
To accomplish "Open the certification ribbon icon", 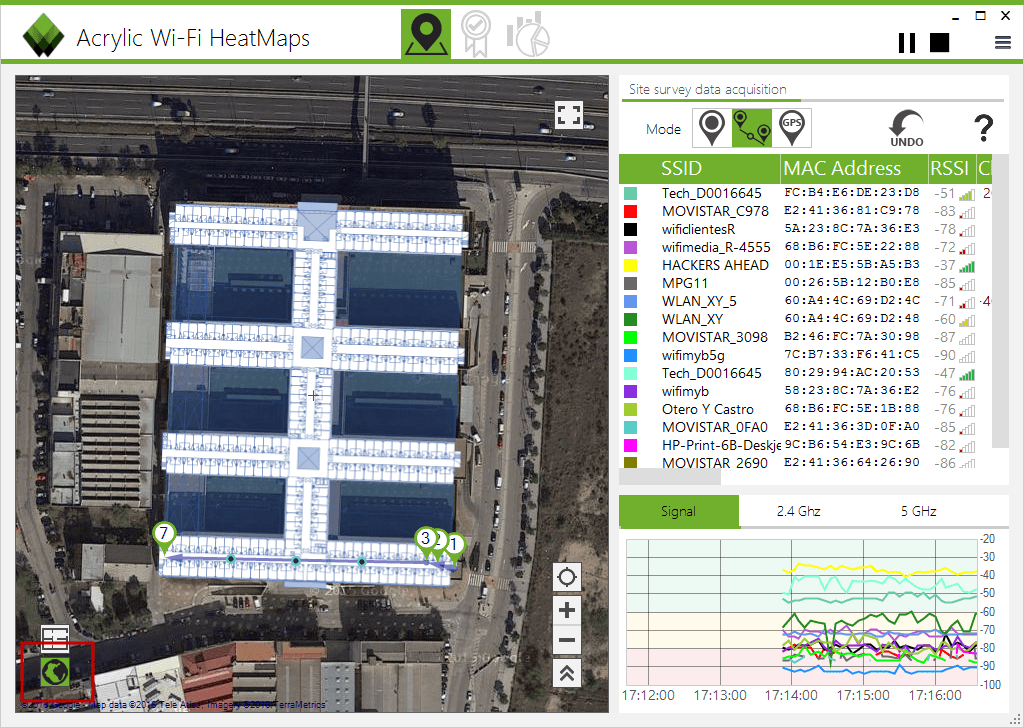I will click(x=476, y=34).
